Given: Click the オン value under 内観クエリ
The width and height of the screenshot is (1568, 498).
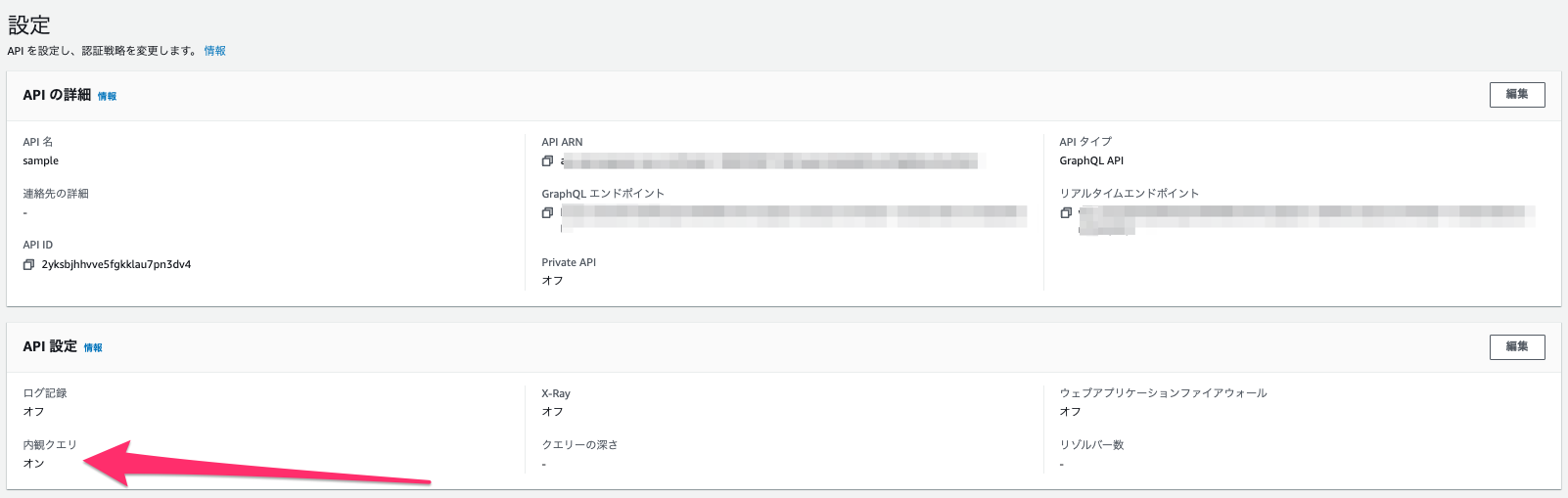Looking at the screenshot, I should click(33, 464).
